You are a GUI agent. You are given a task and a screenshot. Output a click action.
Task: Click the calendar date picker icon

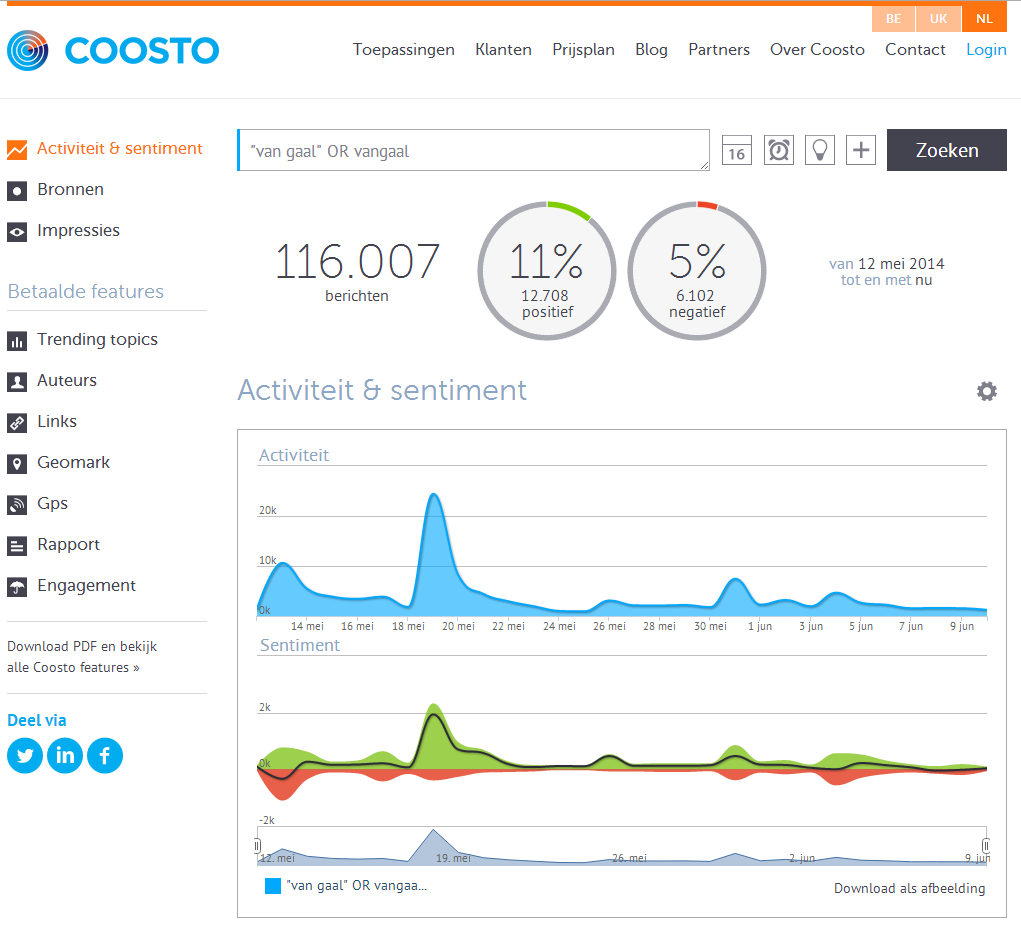(736, 150)
